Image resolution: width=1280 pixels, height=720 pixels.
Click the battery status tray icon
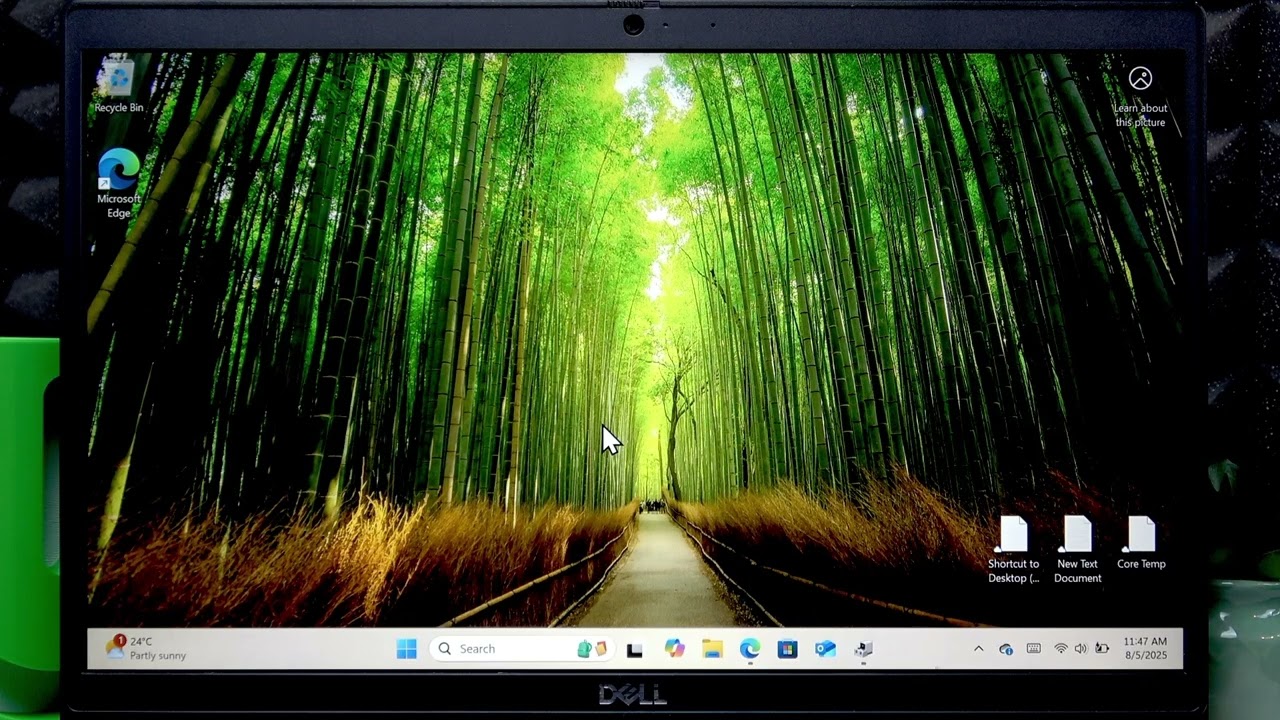pyautogui.click(x=1102, y=649)
